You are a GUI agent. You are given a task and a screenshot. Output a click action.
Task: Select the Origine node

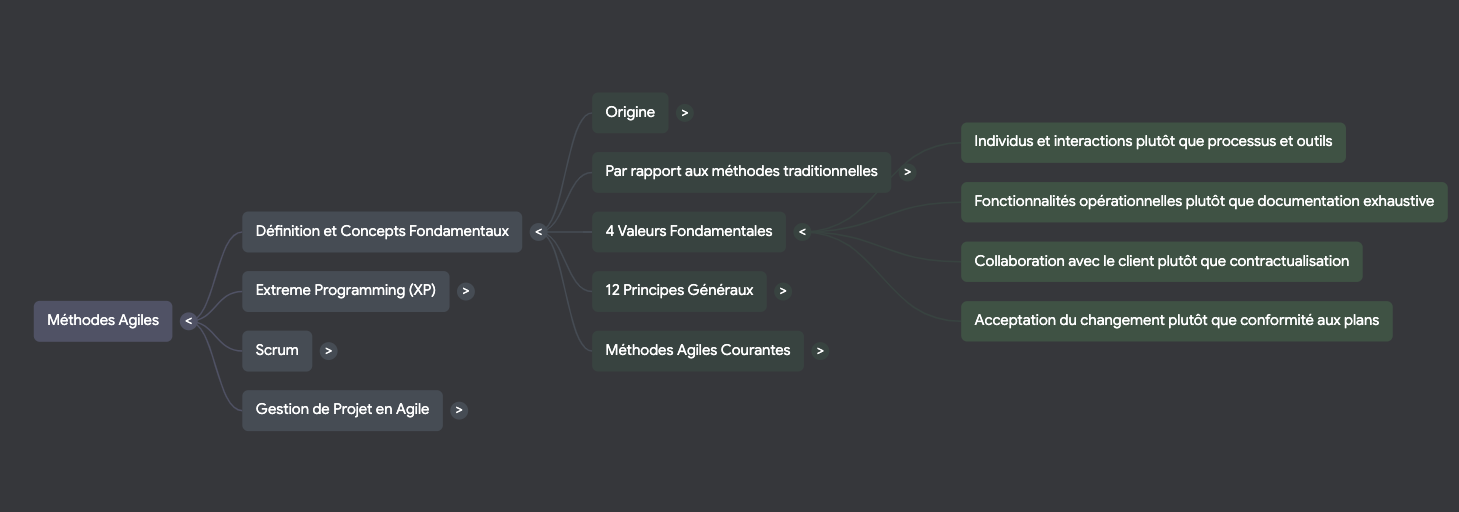click(x=630, y=113)
